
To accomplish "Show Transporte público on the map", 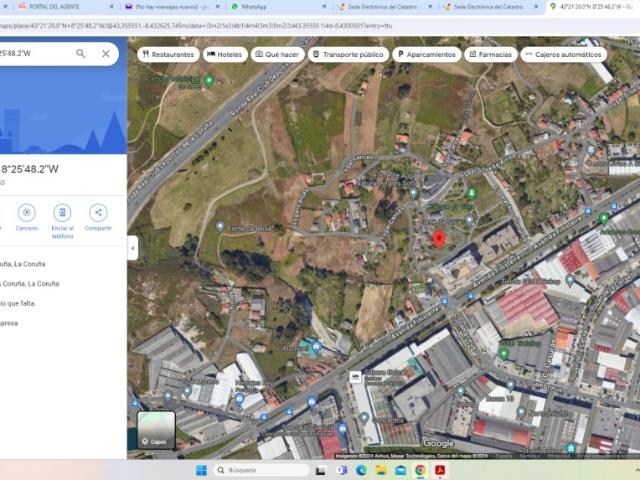I will coord(348,55).
